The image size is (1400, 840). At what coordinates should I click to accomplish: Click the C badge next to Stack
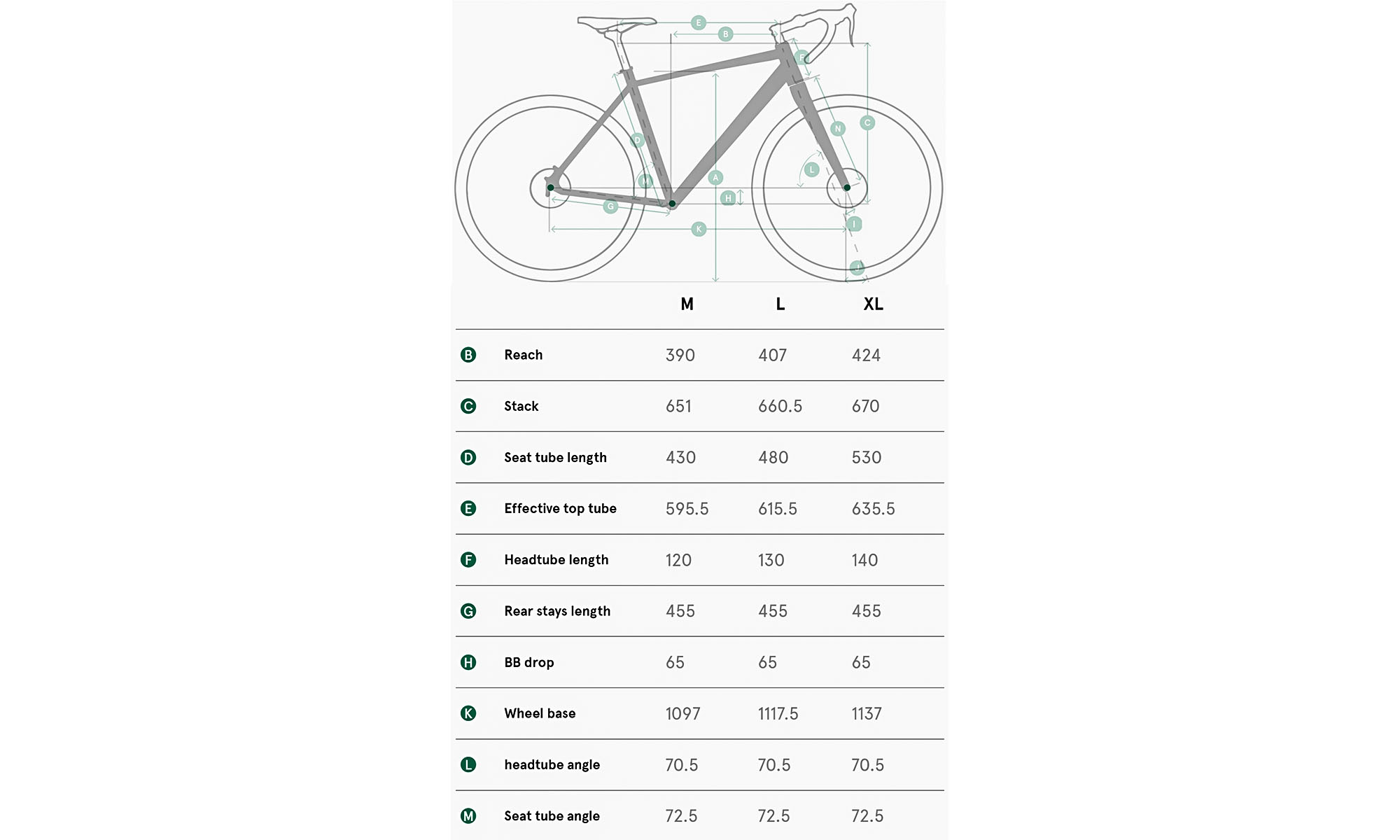[x=468, y=406]
